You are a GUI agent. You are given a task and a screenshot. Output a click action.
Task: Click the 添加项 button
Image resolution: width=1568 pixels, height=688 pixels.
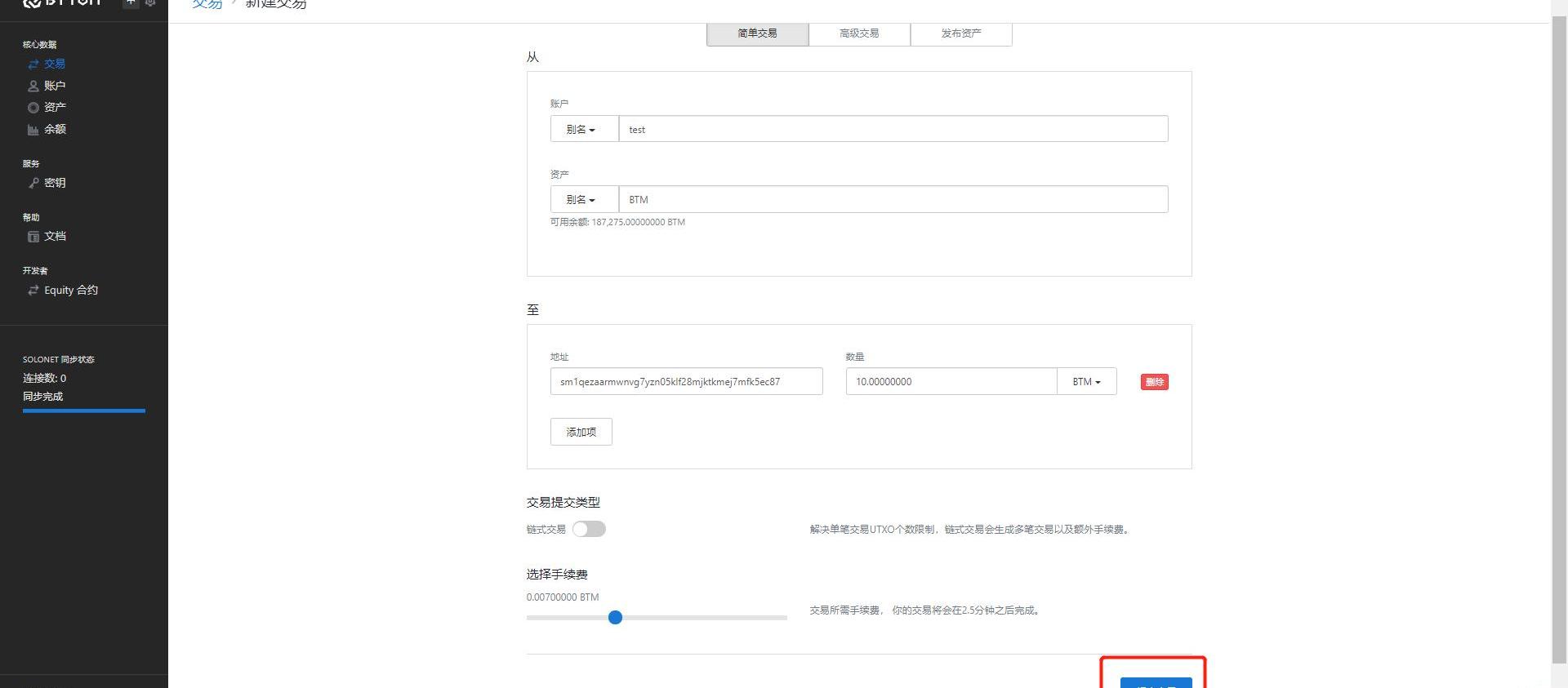581,432
